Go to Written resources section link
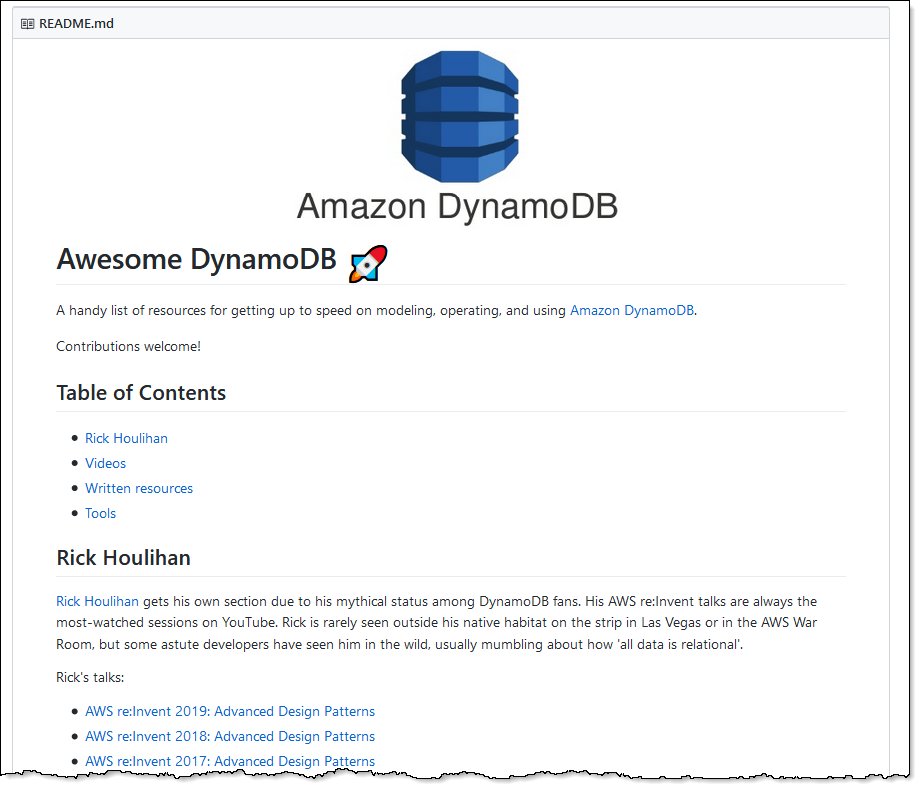 click(x=139, y=488)
